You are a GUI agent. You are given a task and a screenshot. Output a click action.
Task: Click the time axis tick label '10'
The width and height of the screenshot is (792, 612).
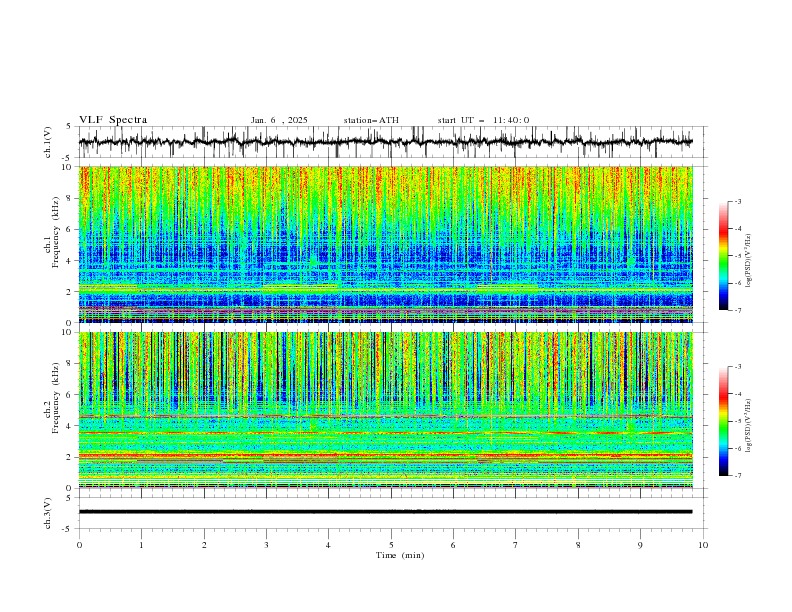point(703,545)
